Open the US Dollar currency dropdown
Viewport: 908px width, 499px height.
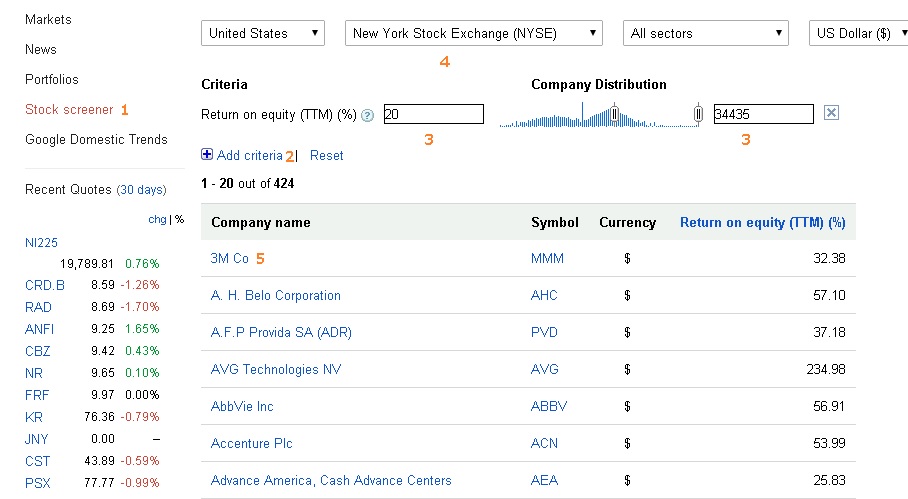pos(857,33)
